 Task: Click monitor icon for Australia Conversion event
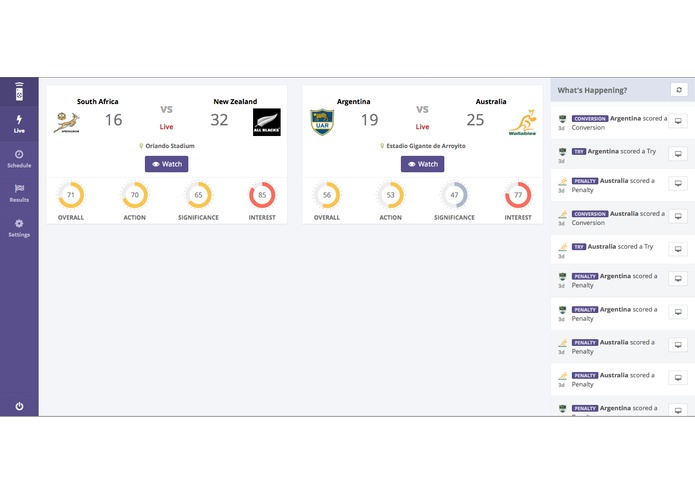(678, 216)
